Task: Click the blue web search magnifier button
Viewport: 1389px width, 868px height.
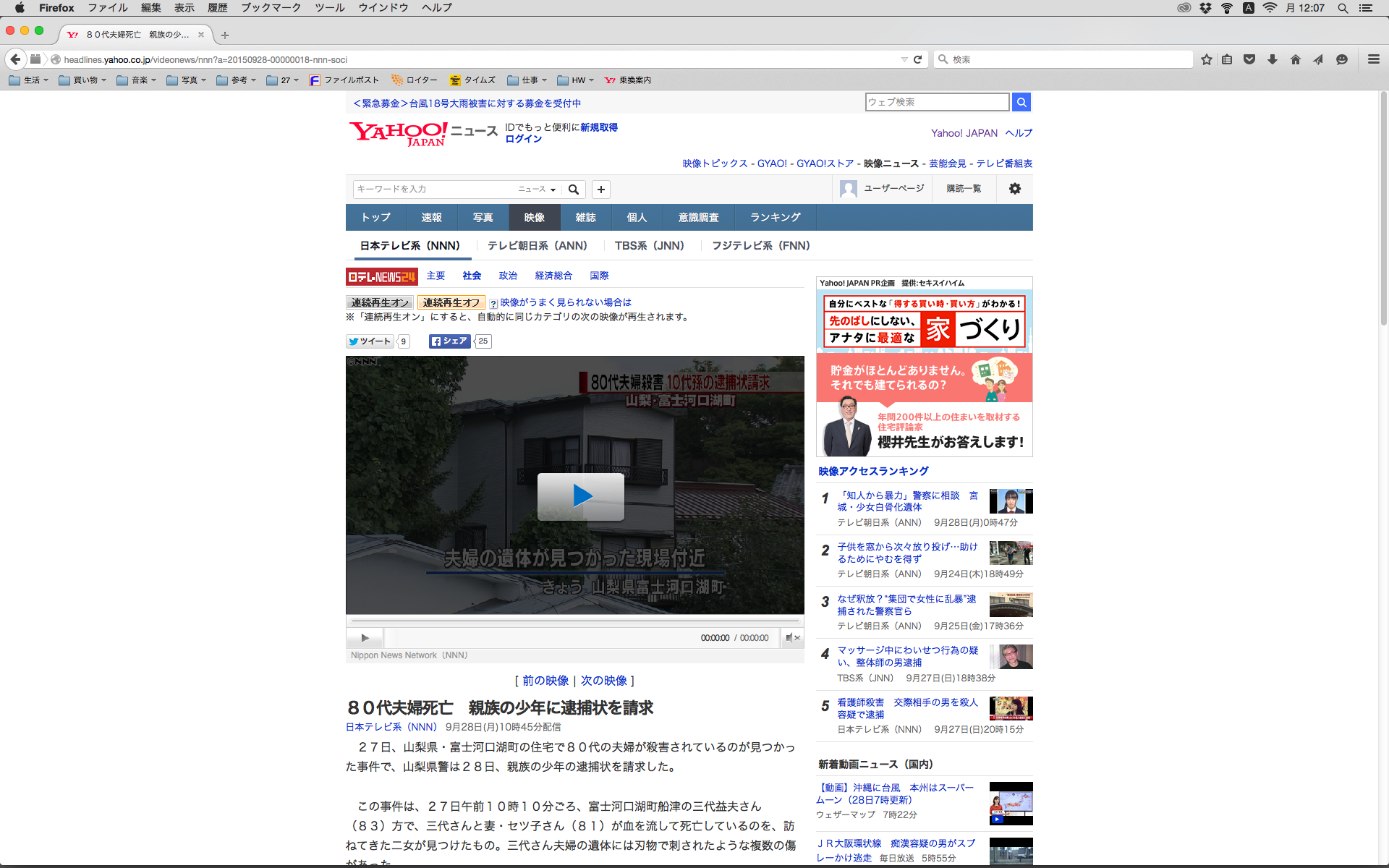Action: [1021, 102]
